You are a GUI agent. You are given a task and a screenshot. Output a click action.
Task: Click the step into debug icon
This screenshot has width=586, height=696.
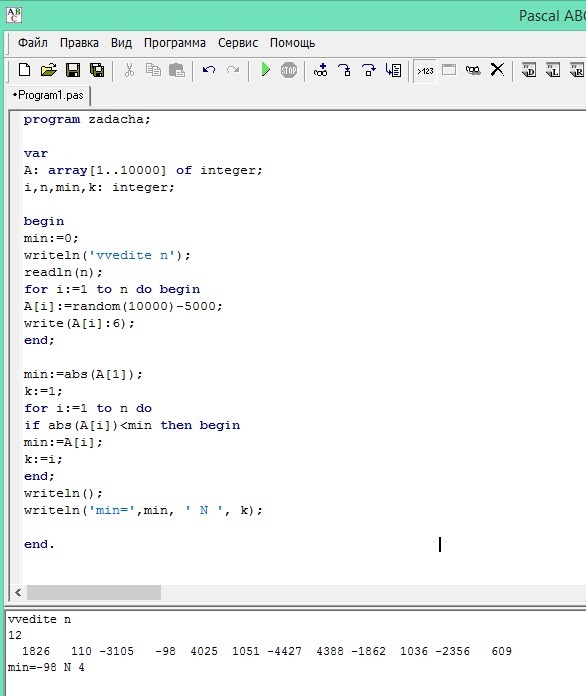344,70
